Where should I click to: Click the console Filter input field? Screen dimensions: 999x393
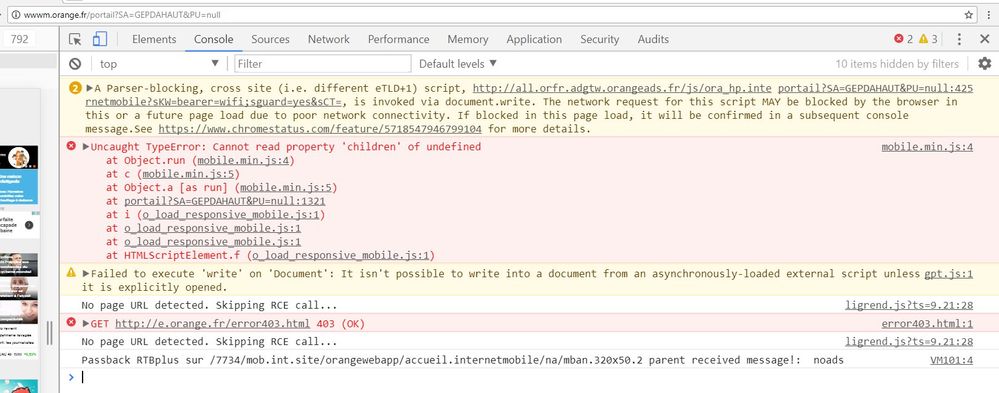coord(323,64)
